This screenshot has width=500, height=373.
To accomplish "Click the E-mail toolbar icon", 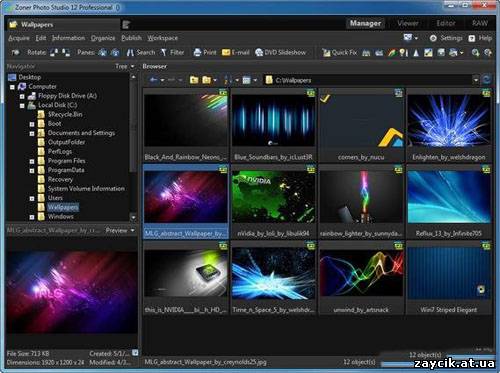I will tap(226, 52).
